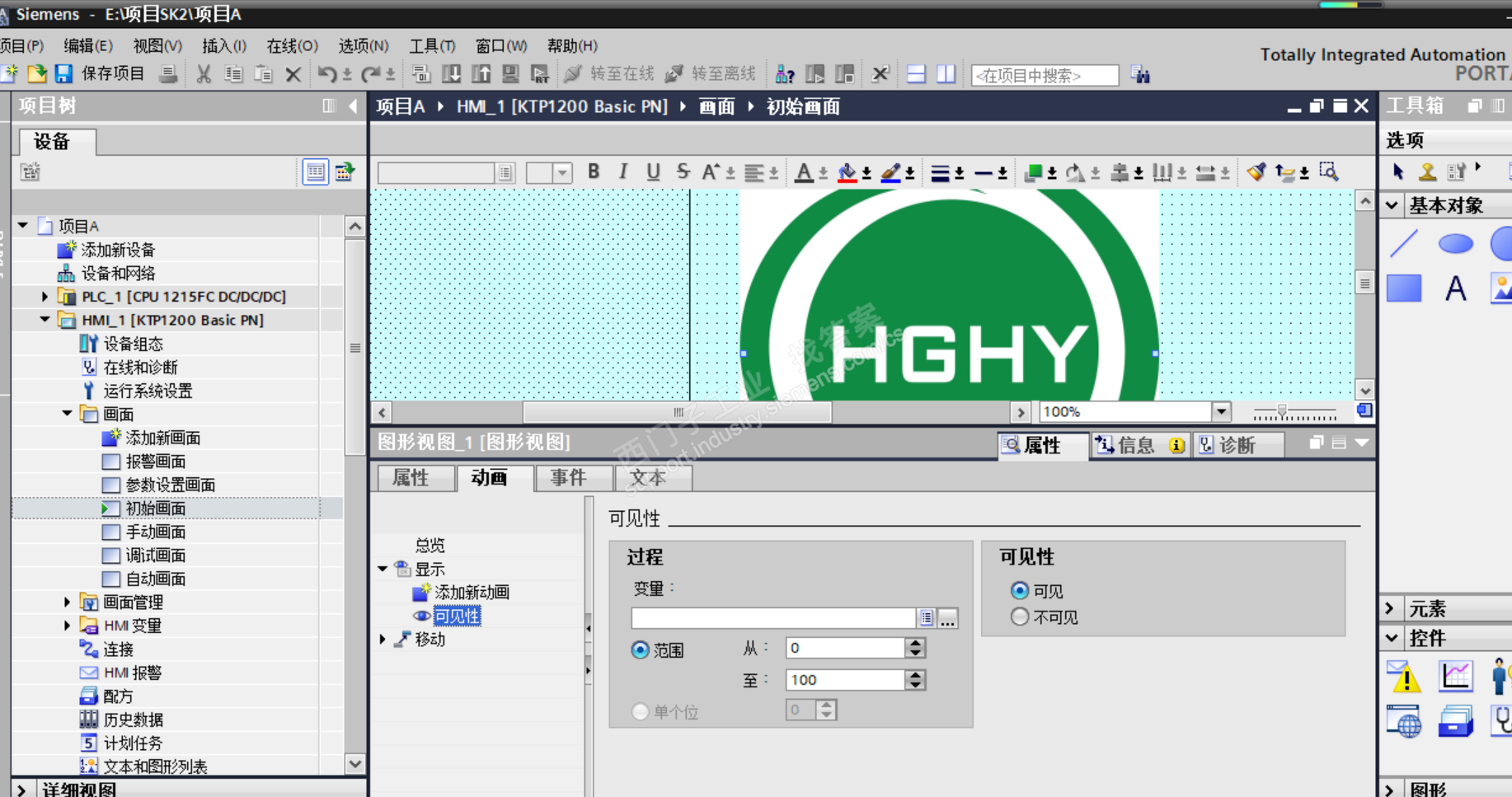
Task: Select the Line basic object tool
Action: click(1404, 244)
